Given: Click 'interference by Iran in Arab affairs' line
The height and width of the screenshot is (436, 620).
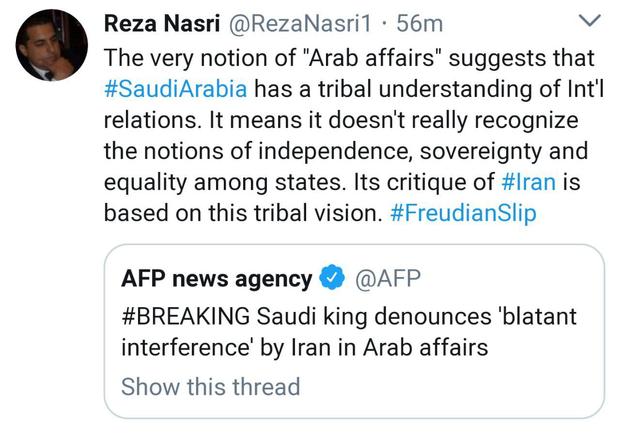Looking at the screenshot, I should [304, 347].
